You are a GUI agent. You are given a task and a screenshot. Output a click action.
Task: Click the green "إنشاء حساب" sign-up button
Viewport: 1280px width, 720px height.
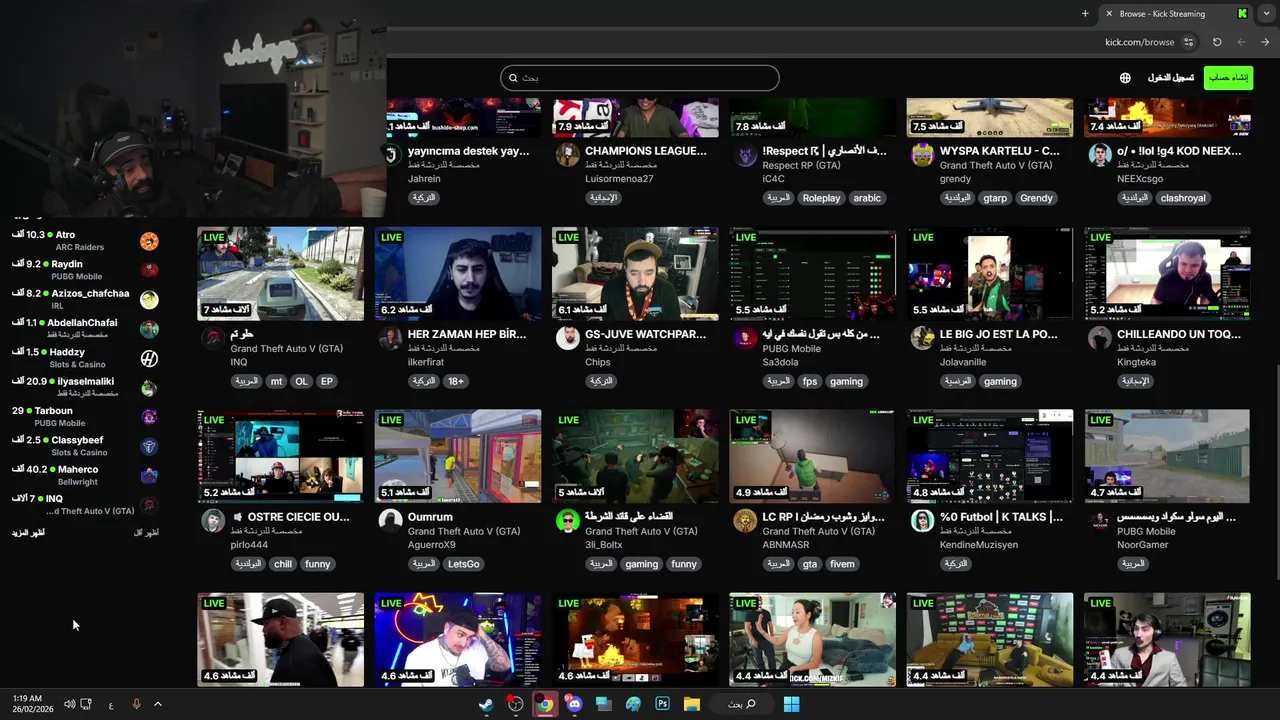coord(1229,78)
